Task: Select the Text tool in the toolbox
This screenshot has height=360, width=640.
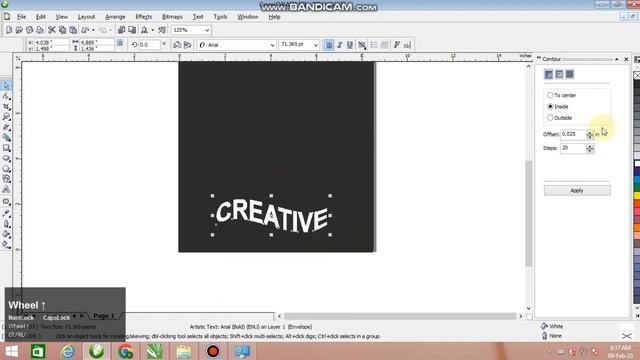Action: coord(6,189)
